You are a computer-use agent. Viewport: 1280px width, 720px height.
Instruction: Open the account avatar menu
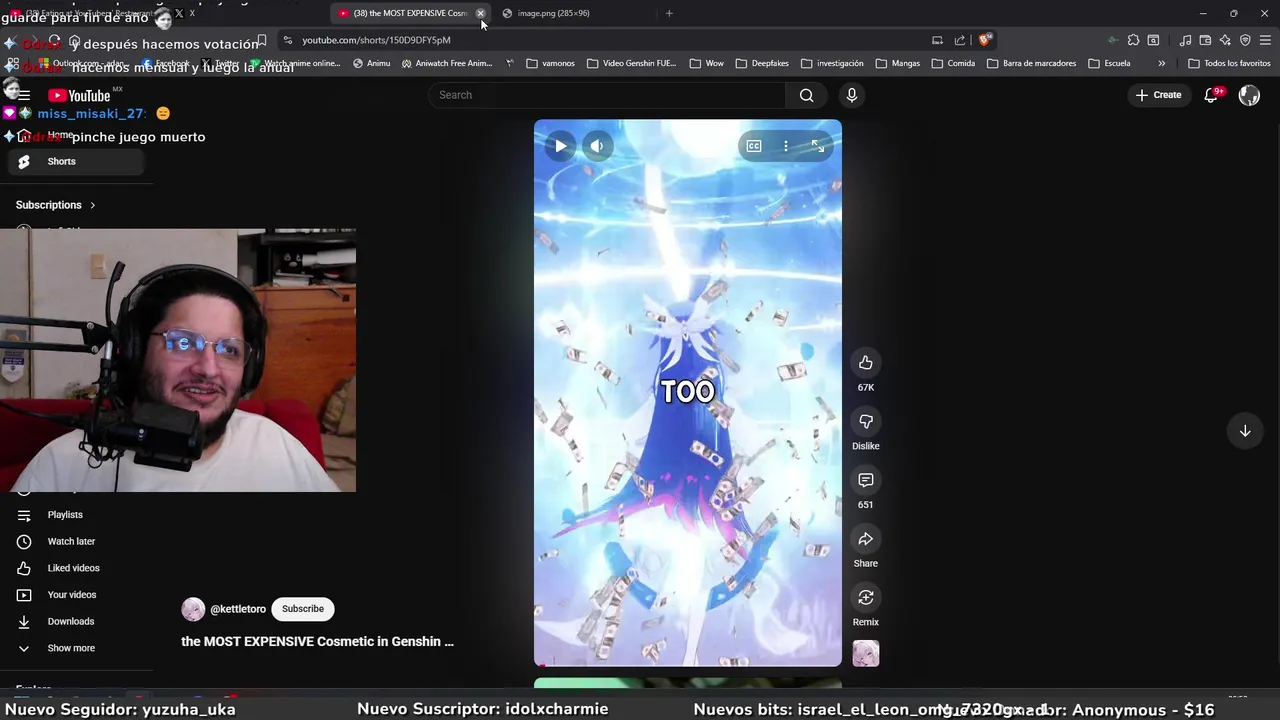click(x=1249, y=95)
